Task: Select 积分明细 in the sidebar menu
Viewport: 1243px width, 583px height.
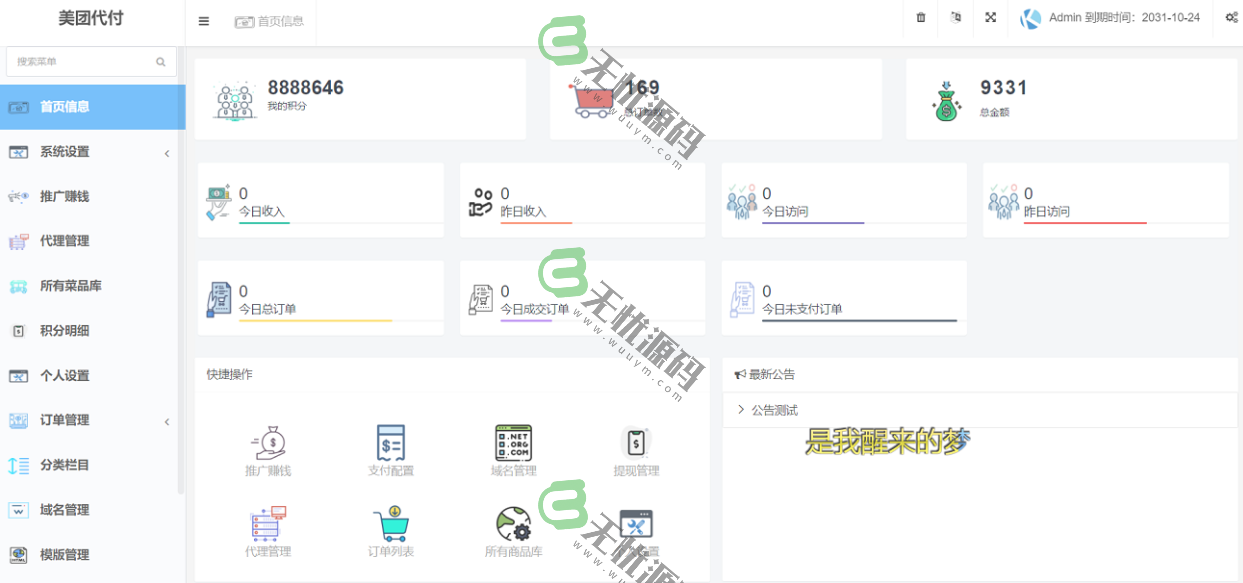Action: (92, 331)
